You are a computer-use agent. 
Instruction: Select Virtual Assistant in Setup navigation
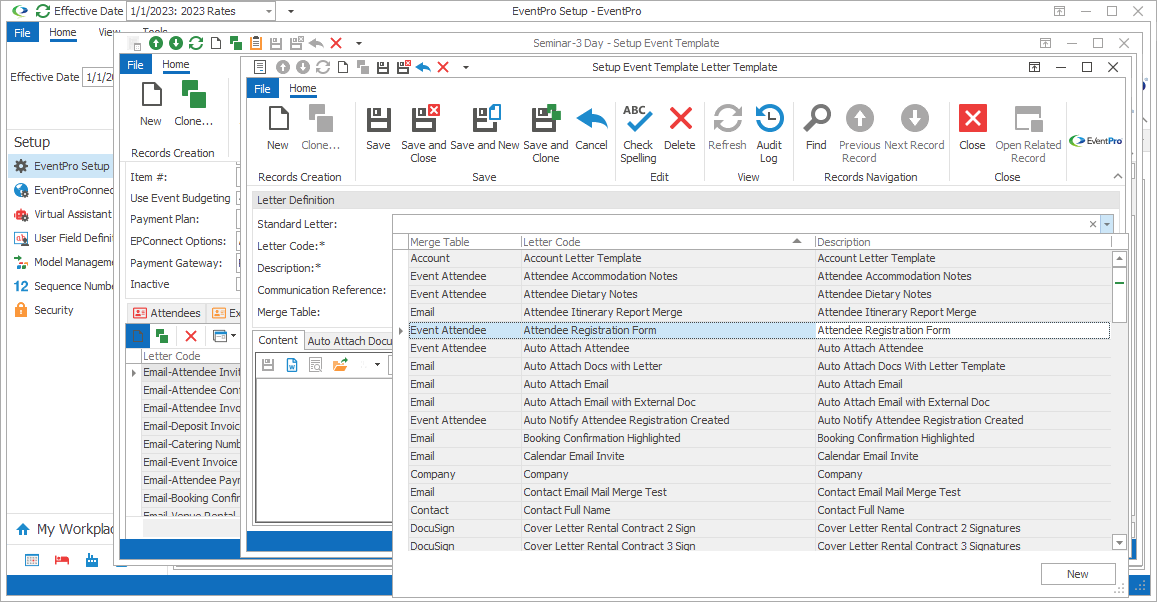tap(62, 214)
